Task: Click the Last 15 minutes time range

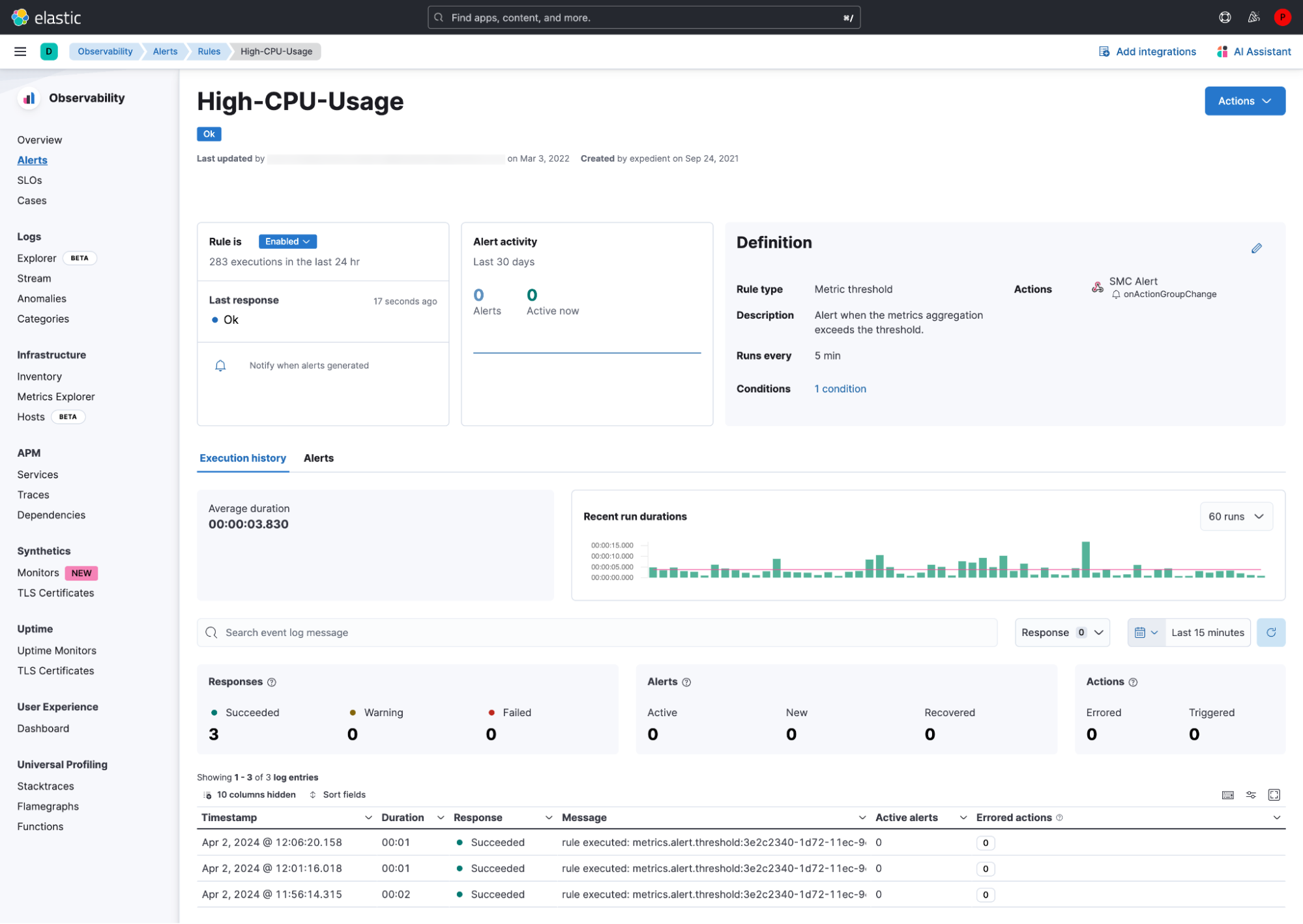Action: tap(1207, 633)
